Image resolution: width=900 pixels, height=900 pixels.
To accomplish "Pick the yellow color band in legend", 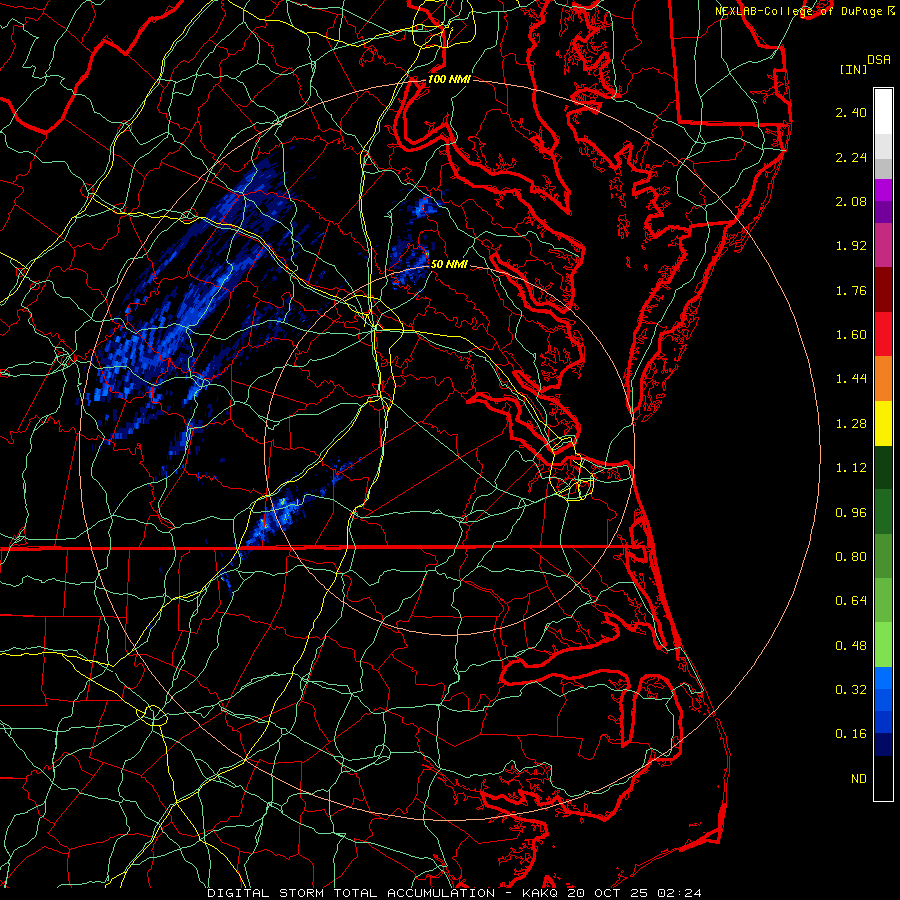I will (883, 424).
